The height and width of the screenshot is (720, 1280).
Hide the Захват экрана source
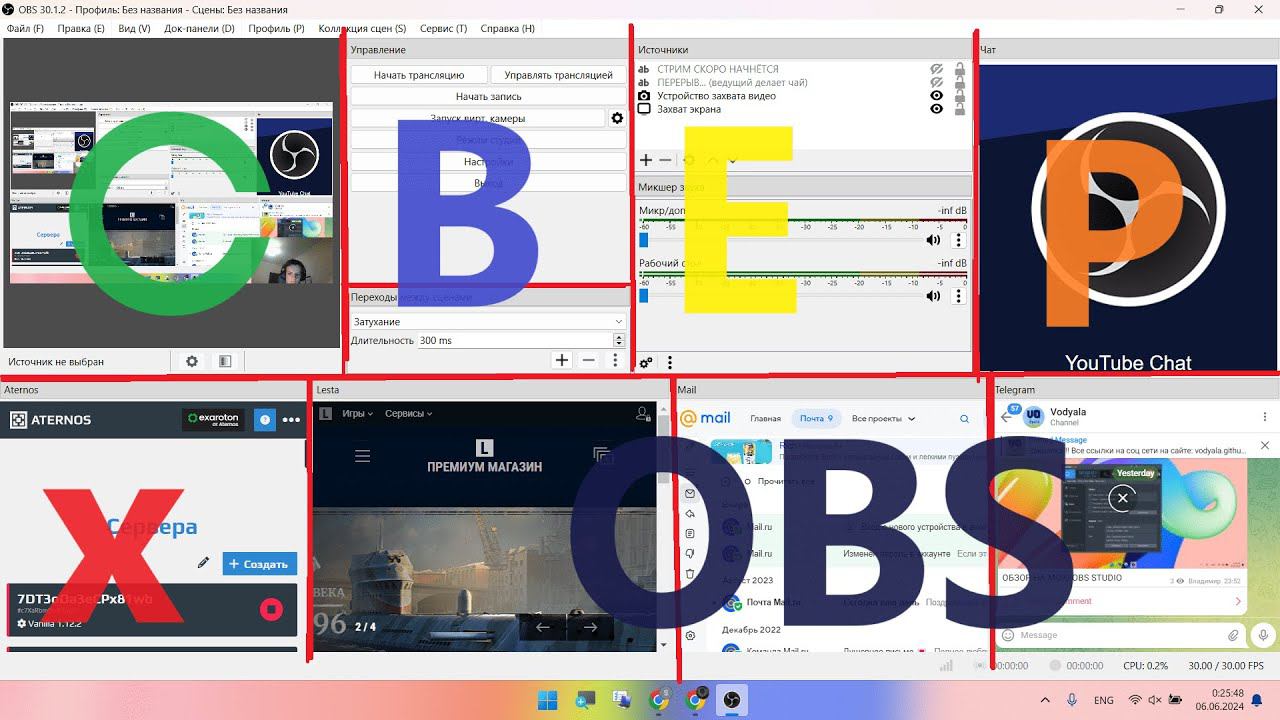[937, 109]
